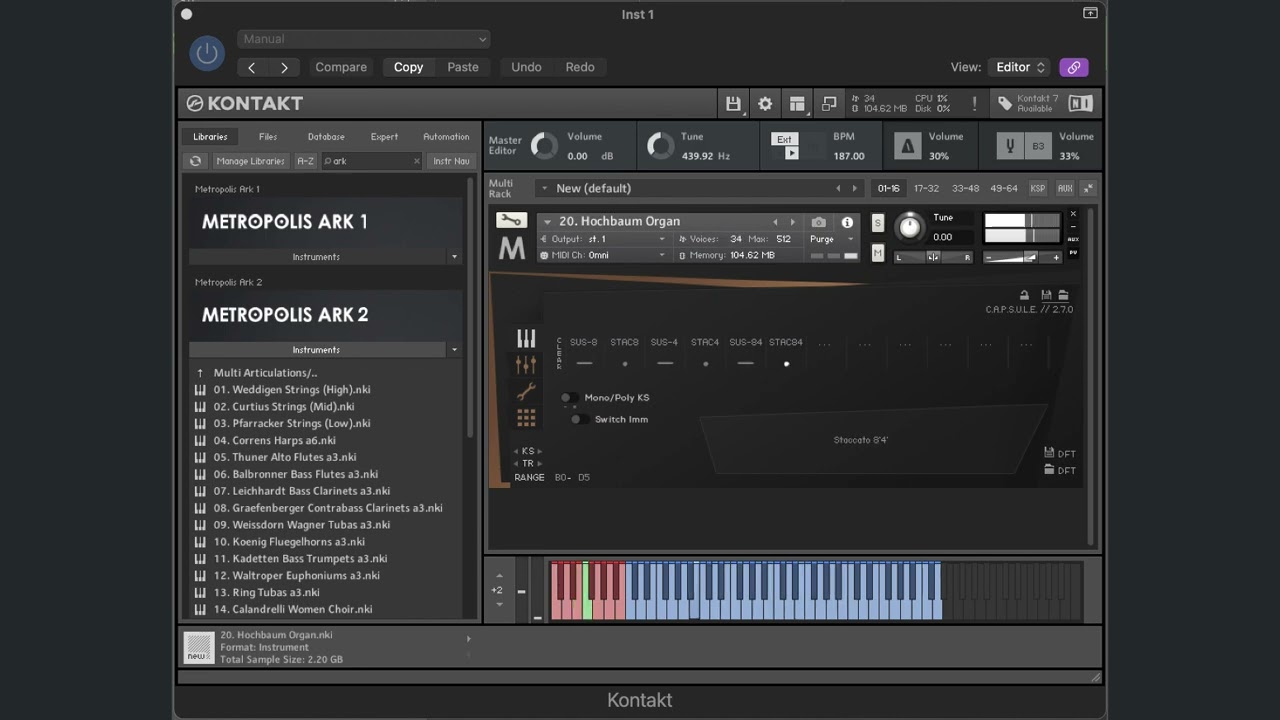
Task: Toggle the Mono/Poly KS switch
Action: point(568,398)
